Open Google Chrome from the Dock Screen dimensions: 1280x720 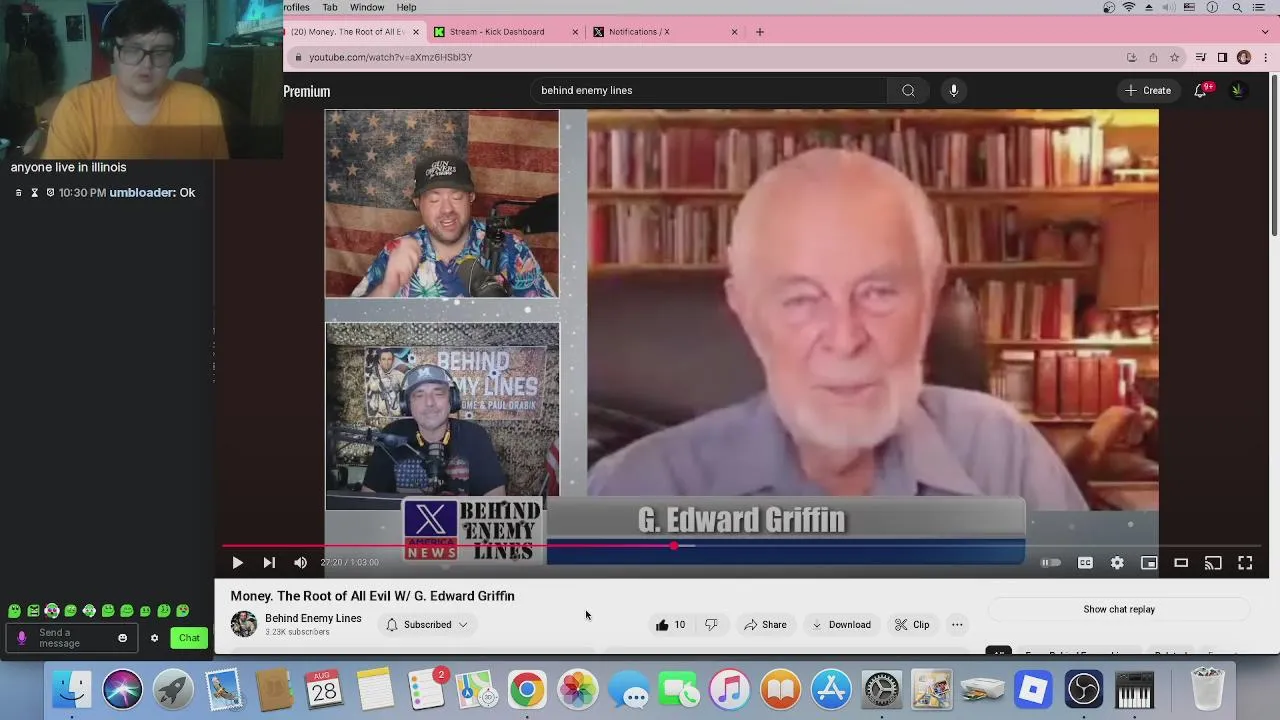[x=526, y=690]
